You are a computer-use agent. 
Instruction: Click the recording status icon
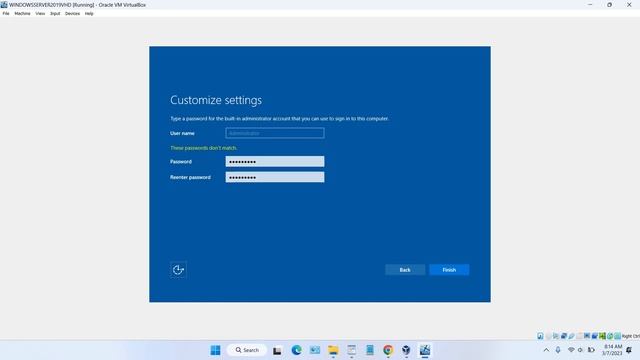[x=595, y=336]
